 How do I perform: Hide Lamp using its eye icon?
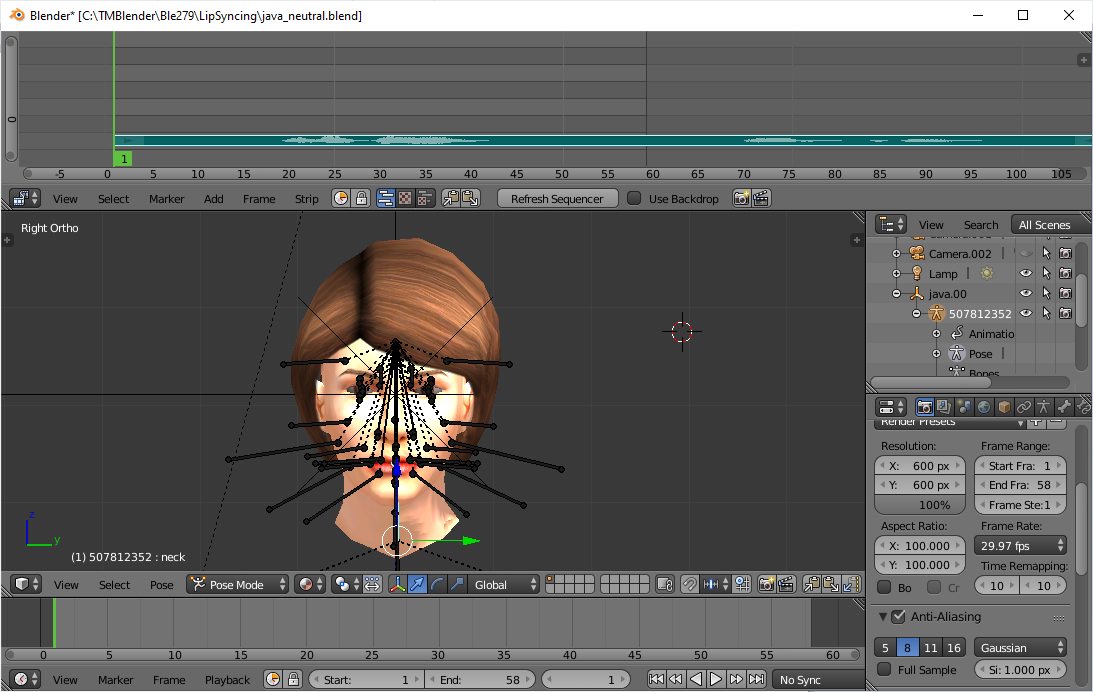tap(1026, 274)
